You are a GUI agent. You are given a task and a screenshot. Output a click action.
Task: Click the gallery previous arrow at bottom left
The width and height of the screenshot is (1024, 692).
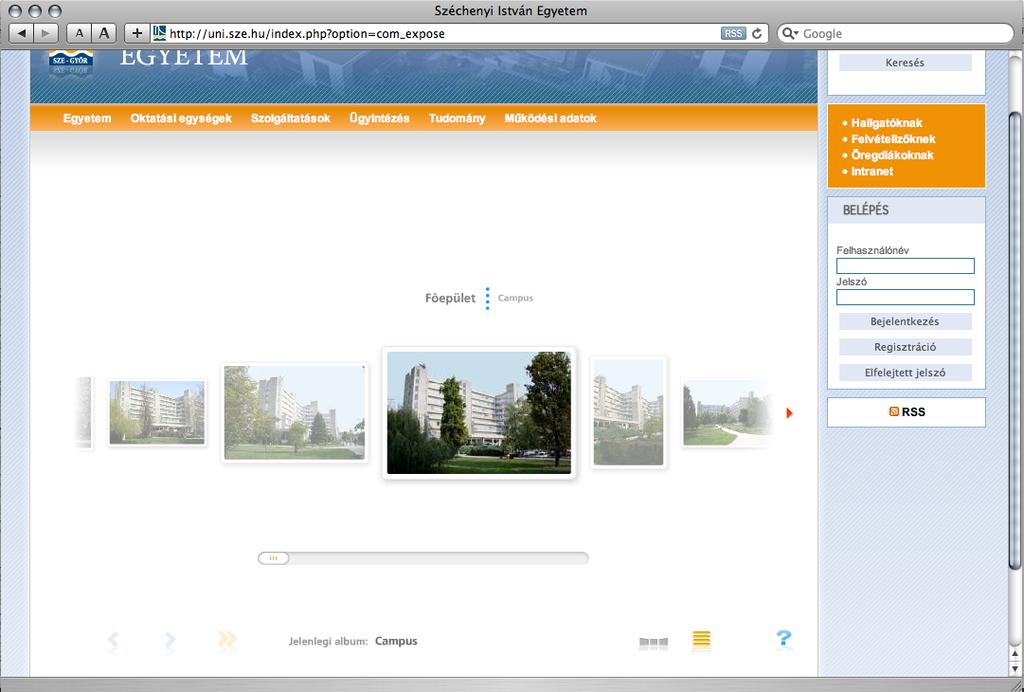113,640
